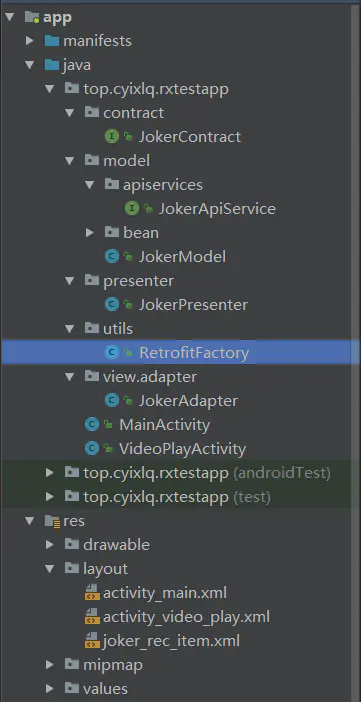Select the apiservices package
The width and height of the screenshot is (361, 702).
tap(163, 184)
